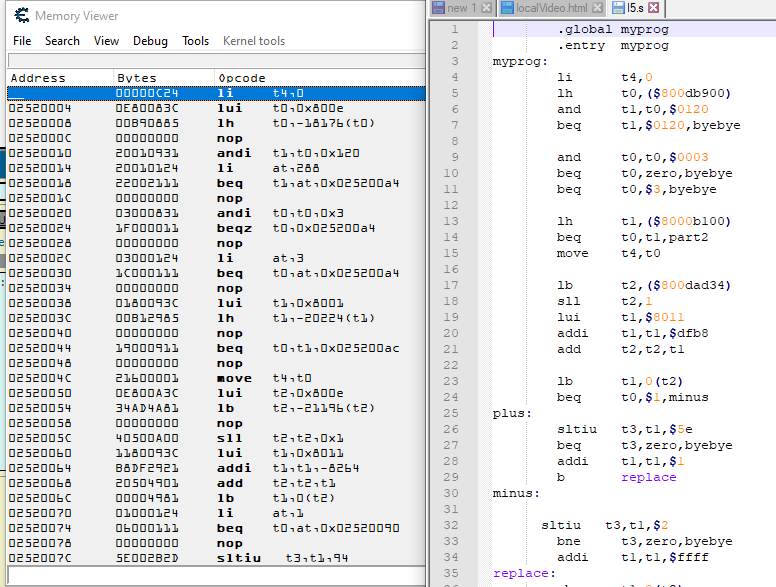Click the save icon on the 'new 1' tab
The width and height of the screenshot is (776, 587).
tap(438, 8)
